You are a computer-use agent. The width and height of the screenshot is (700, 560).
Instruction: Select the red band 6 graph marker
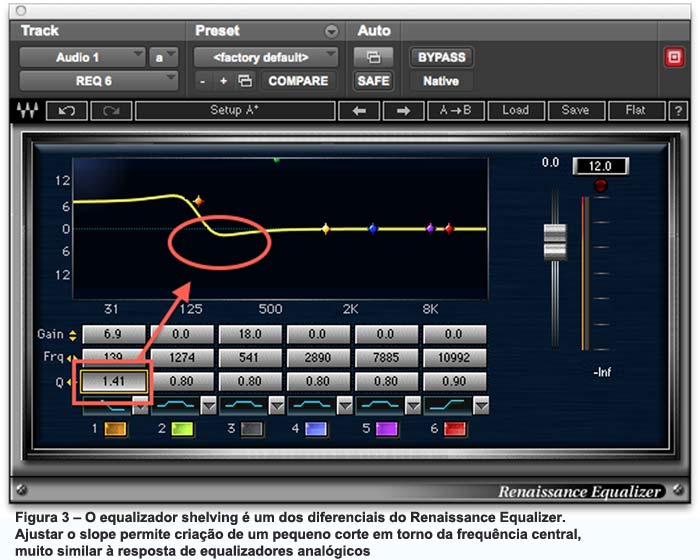click(449, 229)
